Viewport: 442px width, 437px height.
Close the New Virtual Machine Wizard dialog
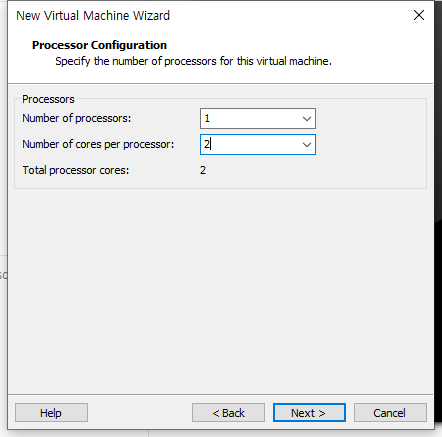[419, 15]
